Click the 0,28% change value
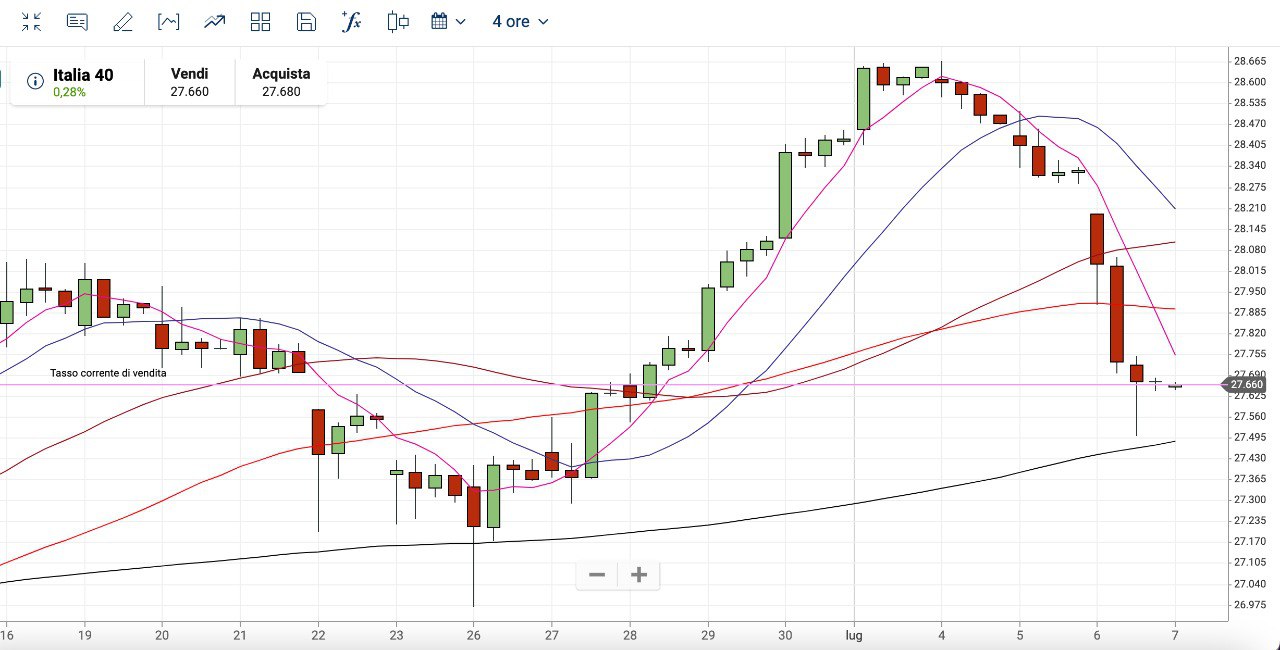The height and width of the screenshot is (650, 1280). (x=70, y=92)
